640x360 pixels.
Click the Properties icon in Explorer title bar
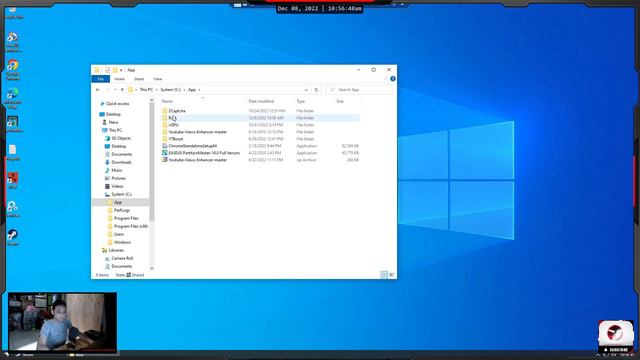pos(107,70)
